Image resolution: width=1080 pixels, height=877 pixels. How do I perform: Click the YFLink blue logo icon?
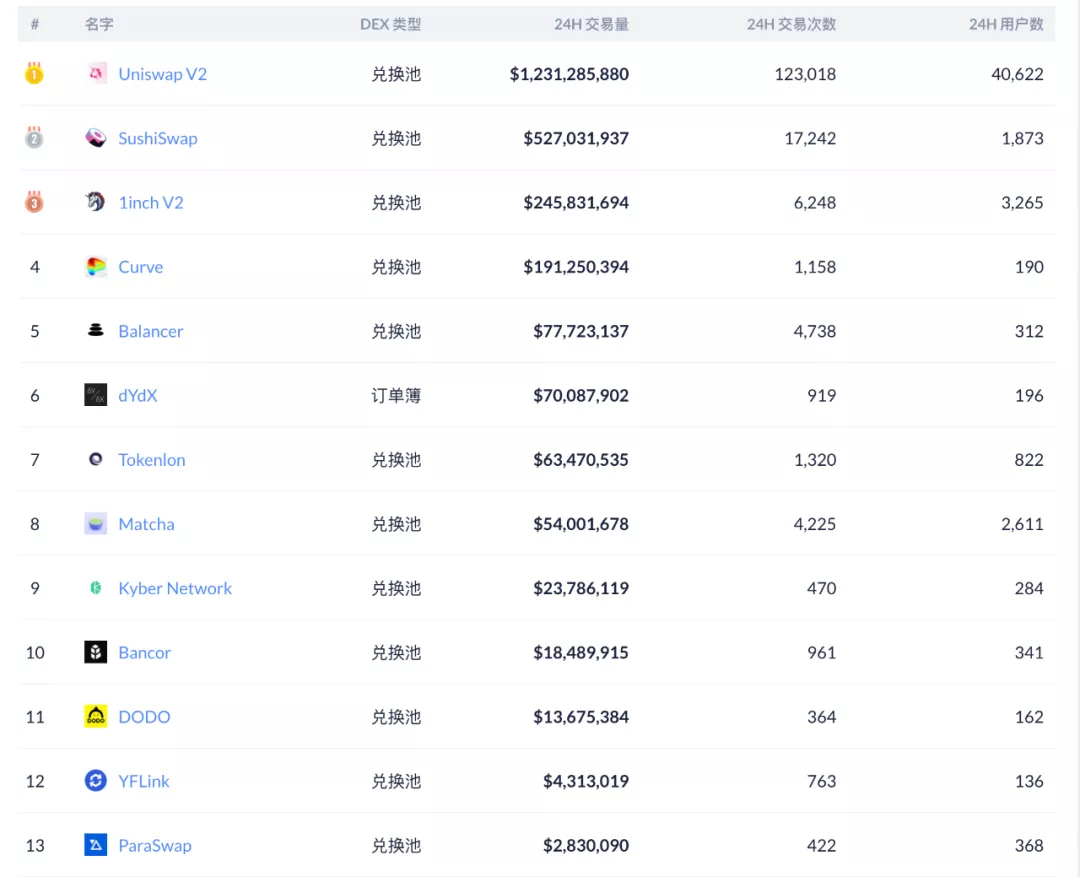coord(96,781)
